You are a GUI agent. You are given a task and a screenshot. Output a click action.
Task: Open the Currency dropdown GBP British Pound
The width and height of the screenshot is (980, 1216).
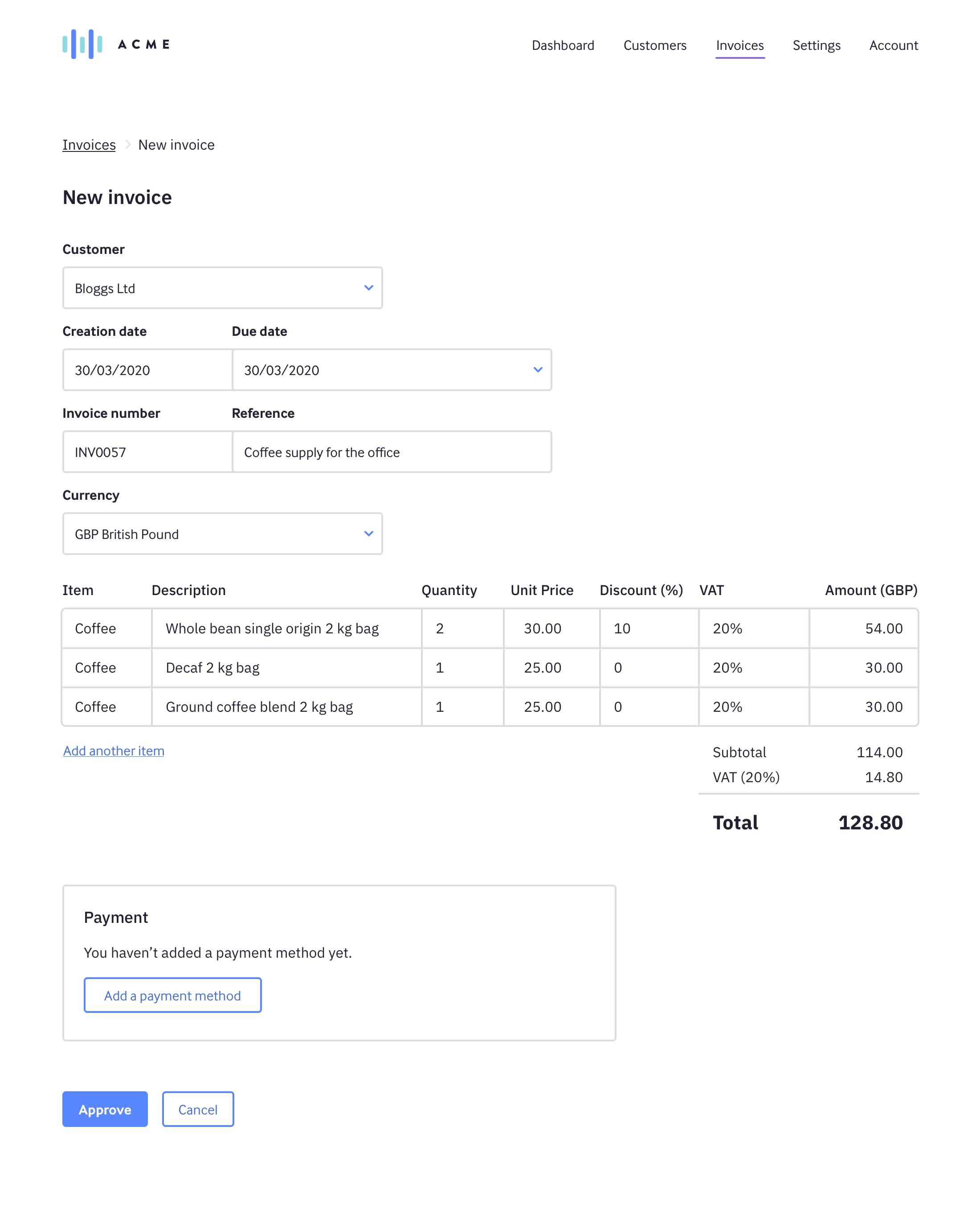[x=222, y=534]
